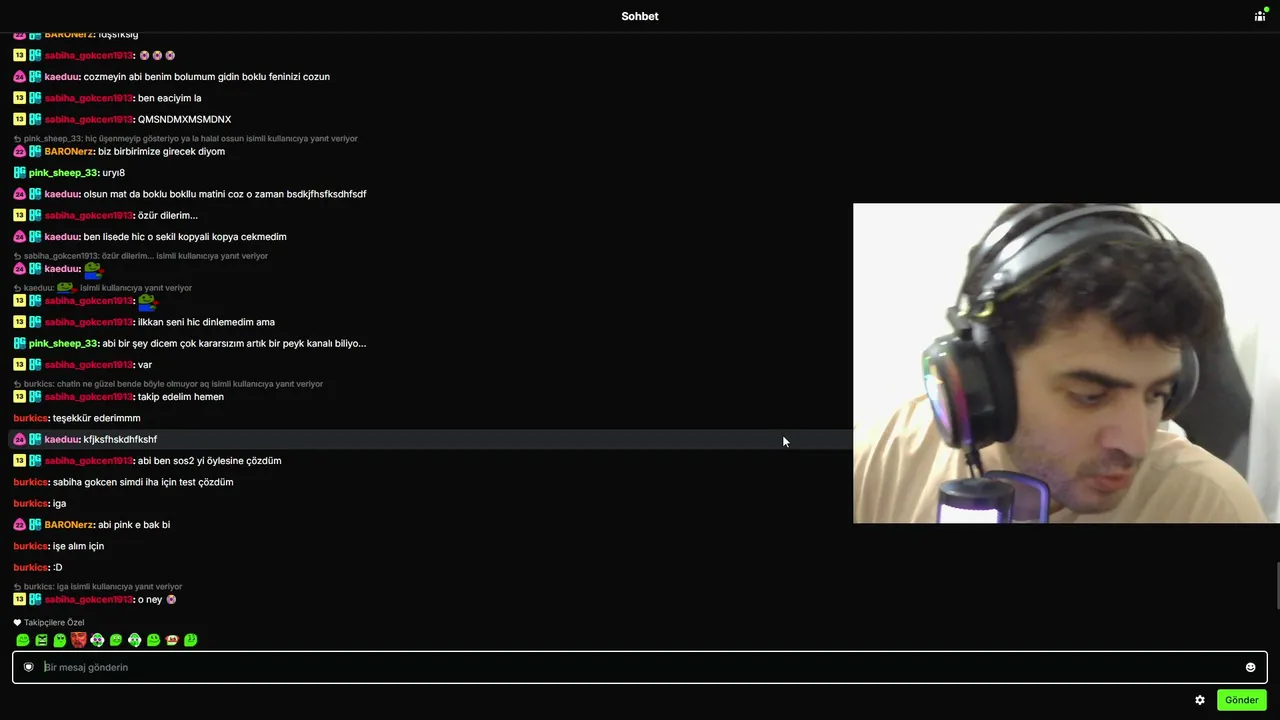Click the pink badge beside 'biz birbirimize girecek diyom'
Viewport: 1280px width, 720px height.
click(x=19, y=152)
